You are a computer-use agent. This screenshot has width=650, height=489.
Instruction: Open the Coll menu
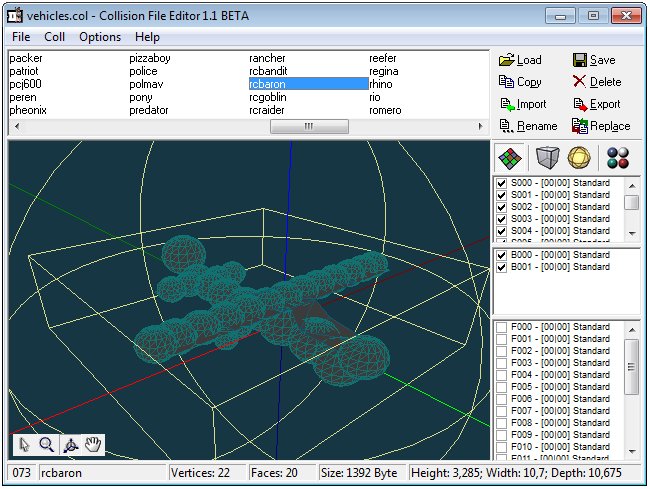pyautogui.click(x=54, y=37)
